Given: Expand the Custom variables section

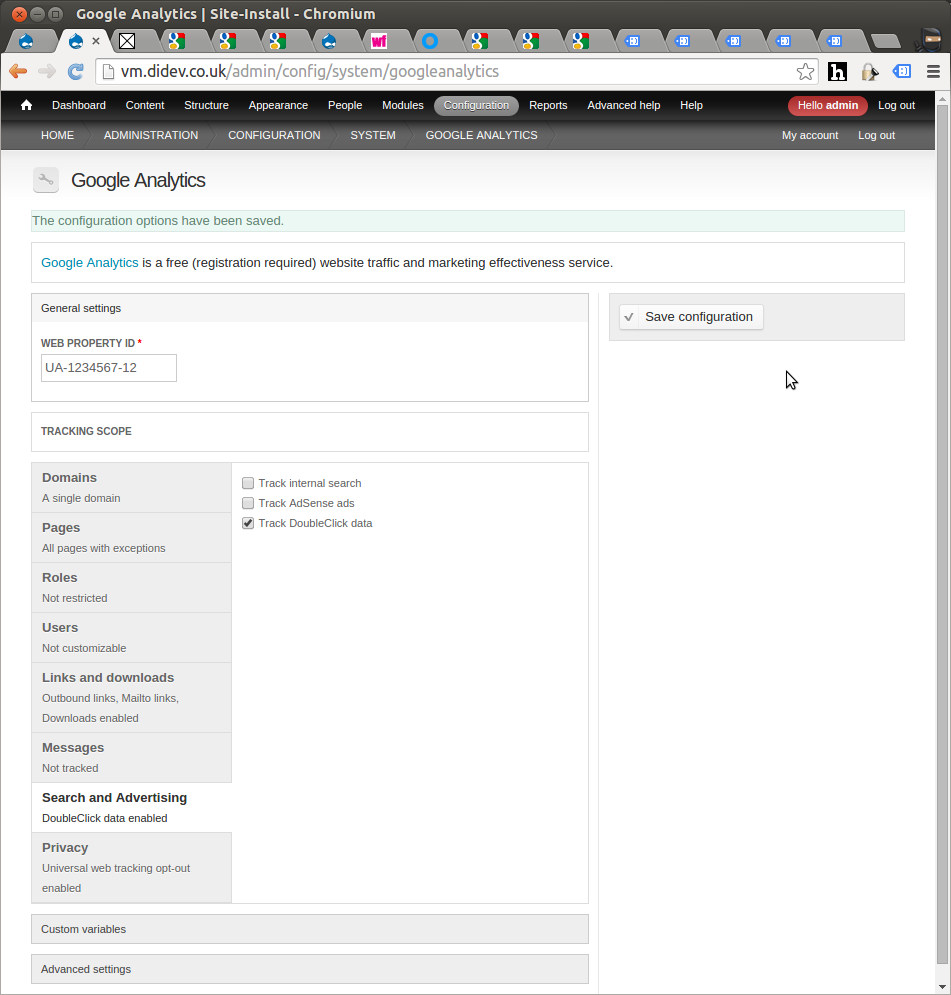Looking at the screenshot, I should point(310,929).
